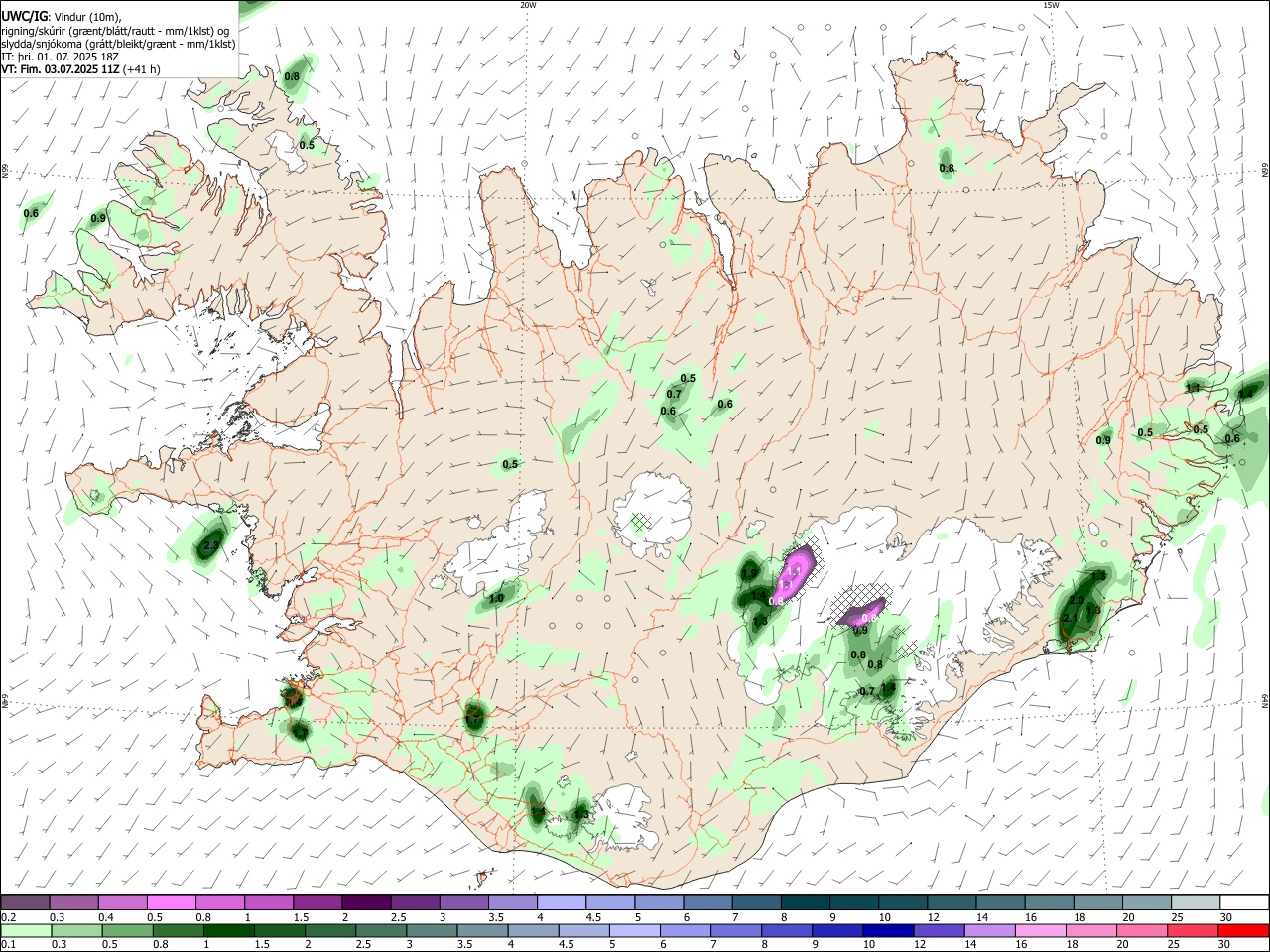Select the bright red 30 rain swatch
The height and width of the screenshot is (952, 1270).
click(1242, 930)
